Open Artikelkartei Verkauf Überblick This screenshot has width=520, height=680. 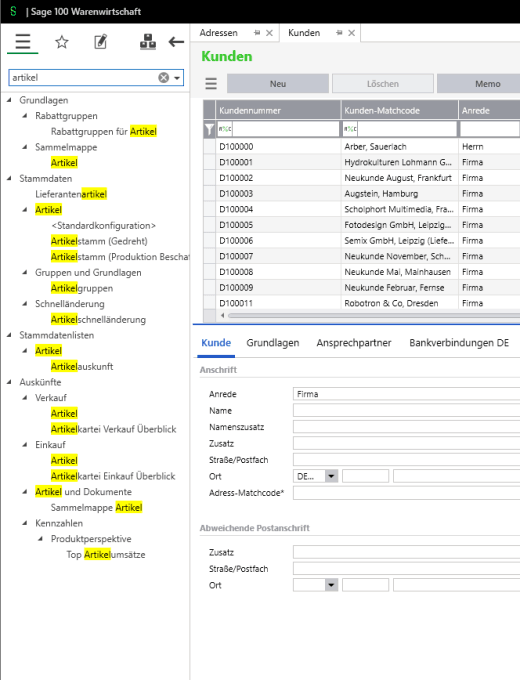coord(113,429)
